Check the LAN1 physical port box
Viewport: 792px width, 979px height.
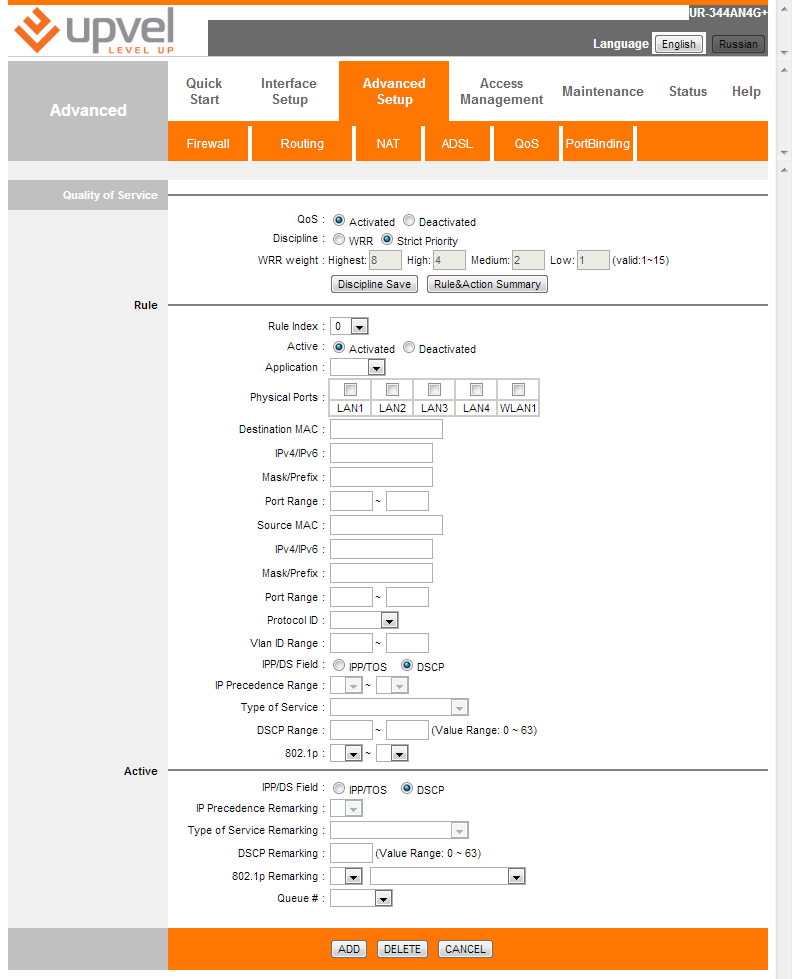tap(350, 389)
